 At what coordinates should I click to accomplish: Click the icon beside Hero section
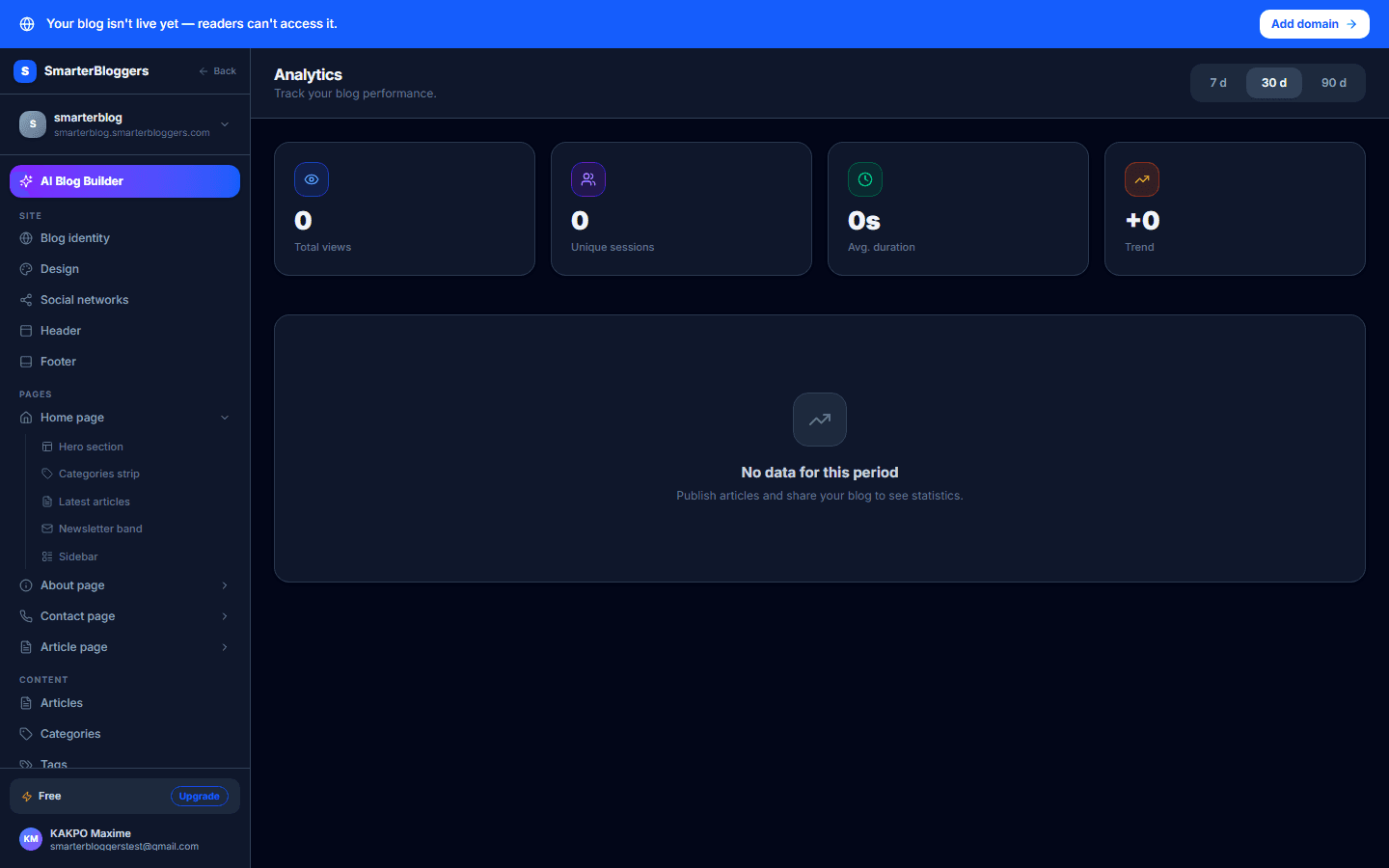coord(47,447)
